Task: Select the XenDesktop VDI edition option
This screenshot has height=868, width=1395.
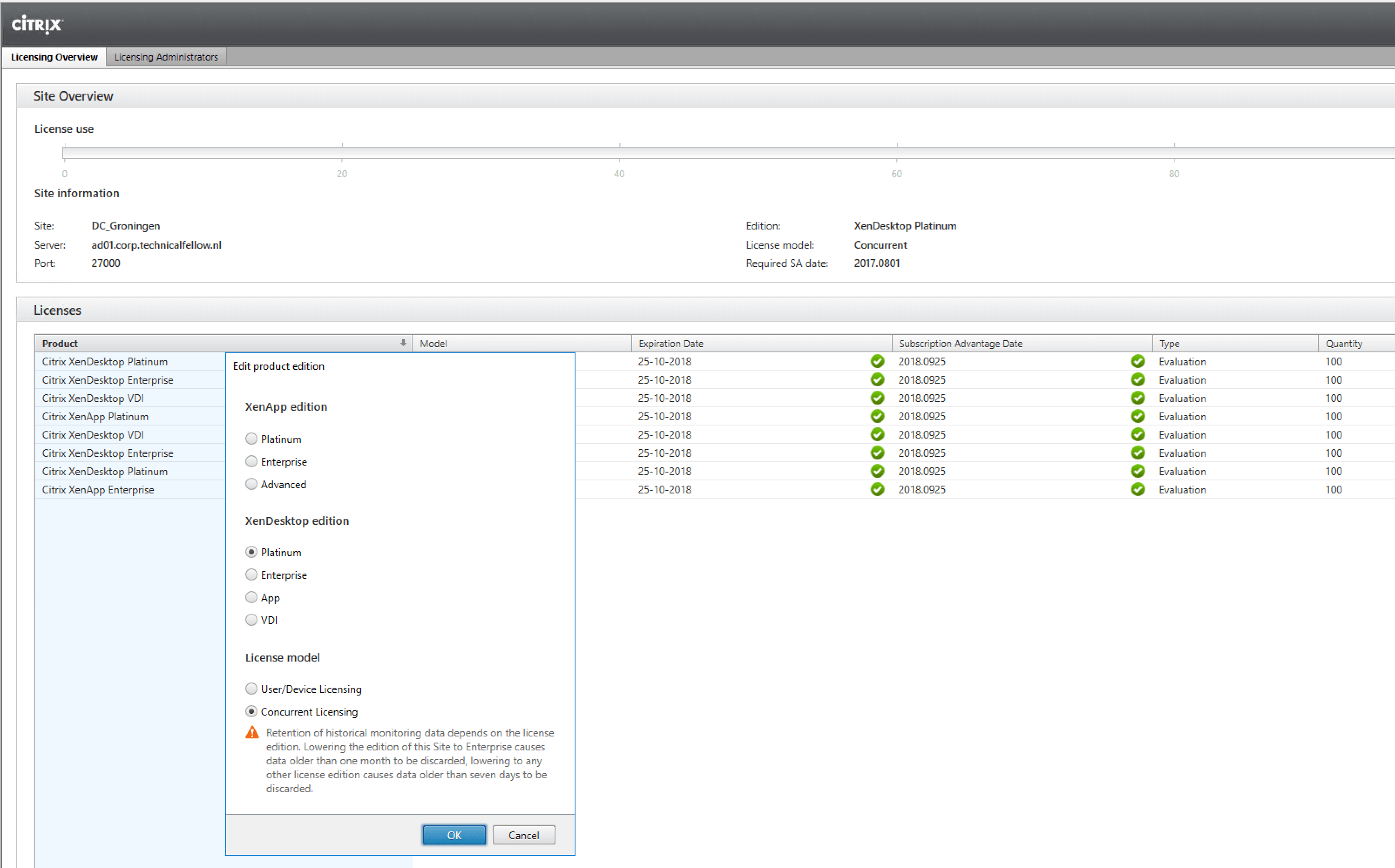Action: tap(251, 620)
